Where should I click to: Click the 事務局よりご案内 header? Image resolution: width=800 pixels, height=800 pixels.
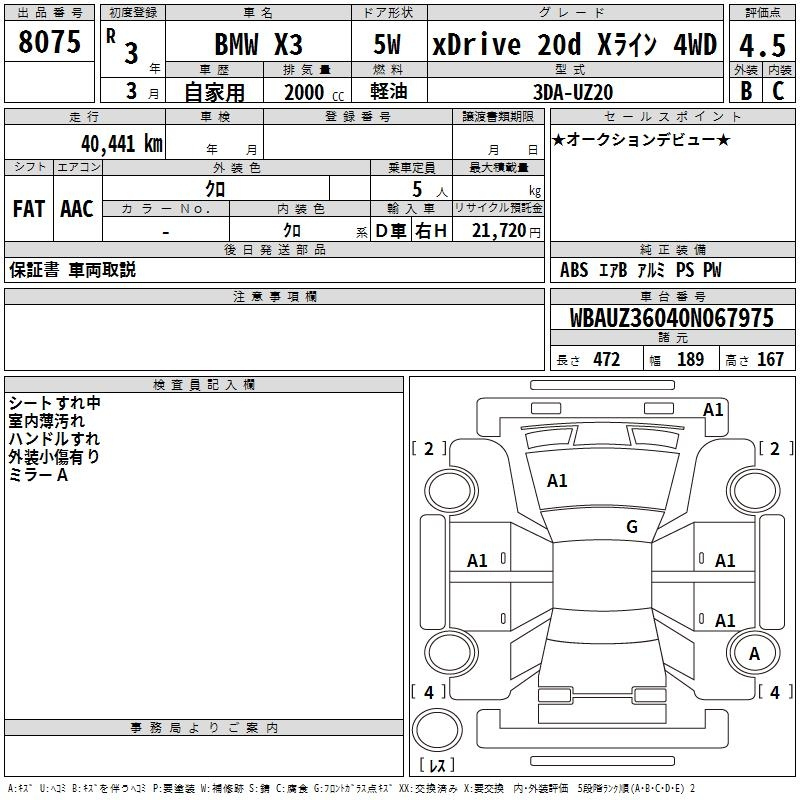coord(204,728)
